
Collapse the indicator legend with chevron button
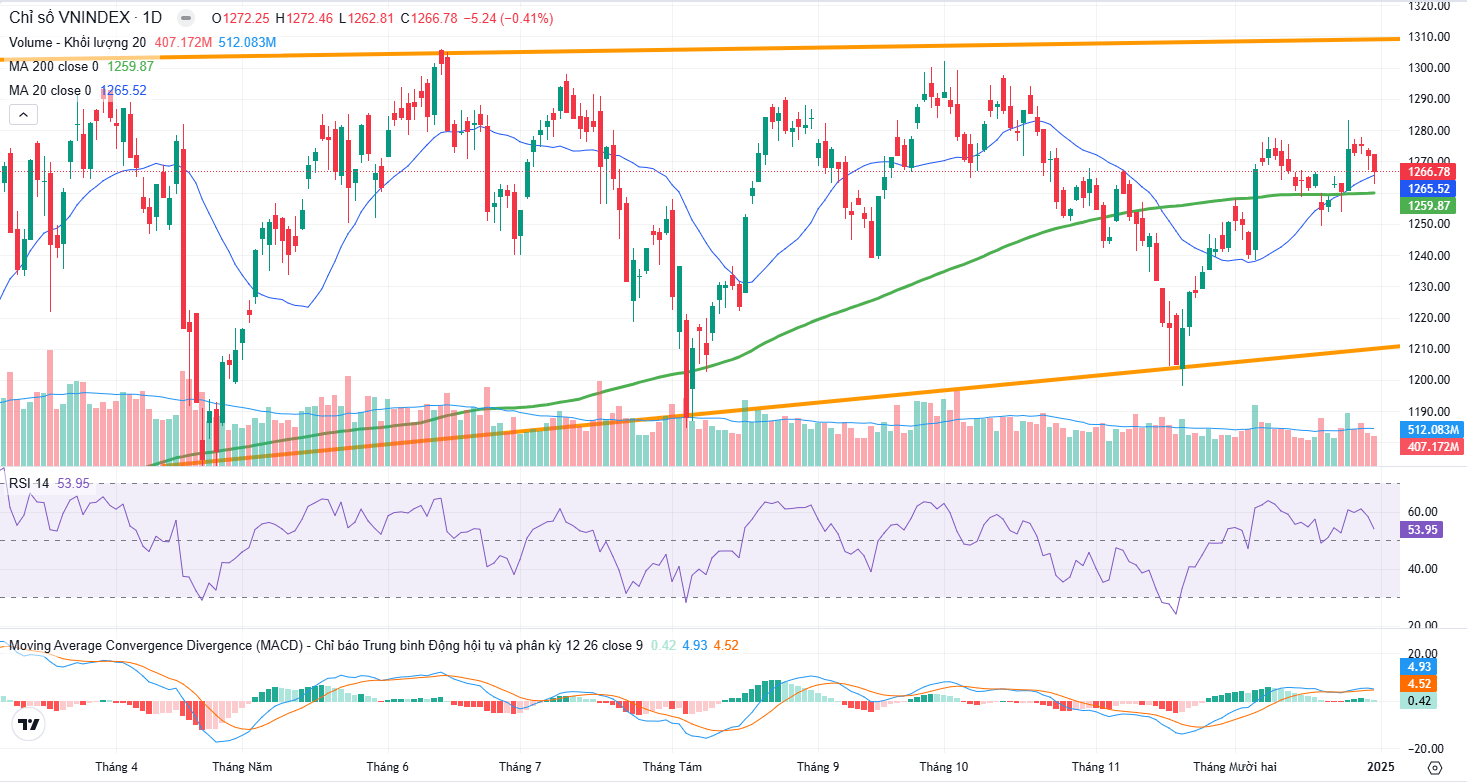(x=23, y=114)
